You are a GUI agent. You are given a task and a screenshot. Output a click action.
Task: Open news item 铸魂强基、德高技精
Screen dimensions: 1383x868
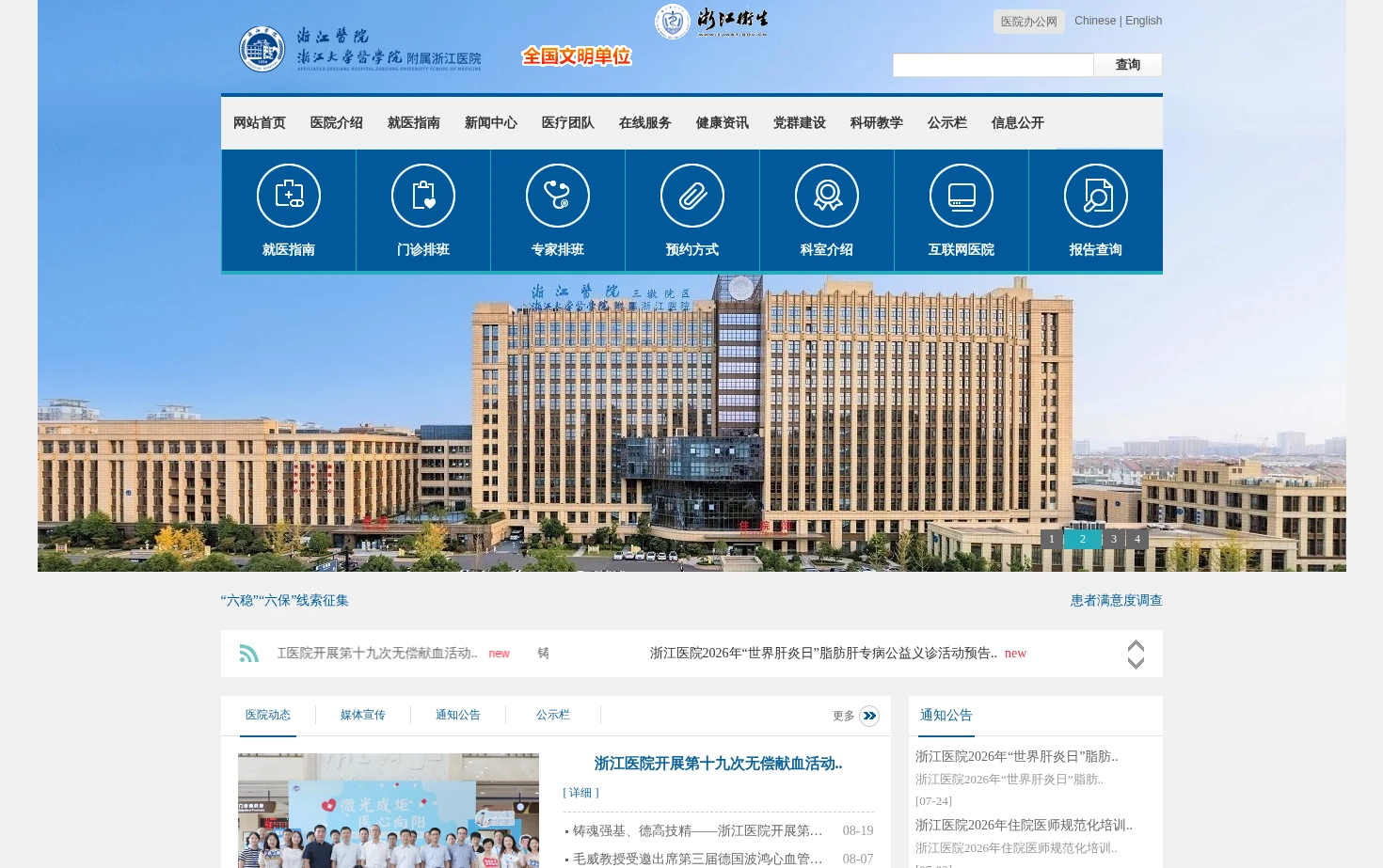click(697, 831)
